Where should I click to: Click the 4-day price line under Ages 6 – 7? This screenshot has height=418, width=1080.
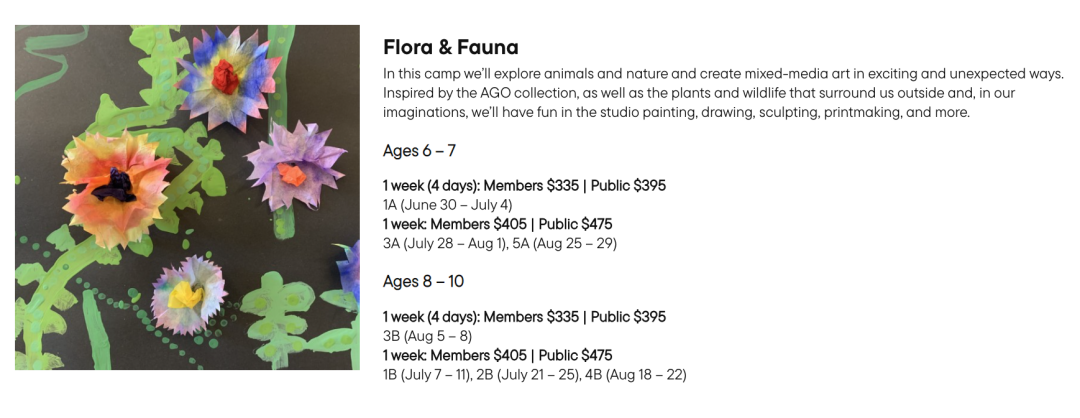click(x=524, y=185)
